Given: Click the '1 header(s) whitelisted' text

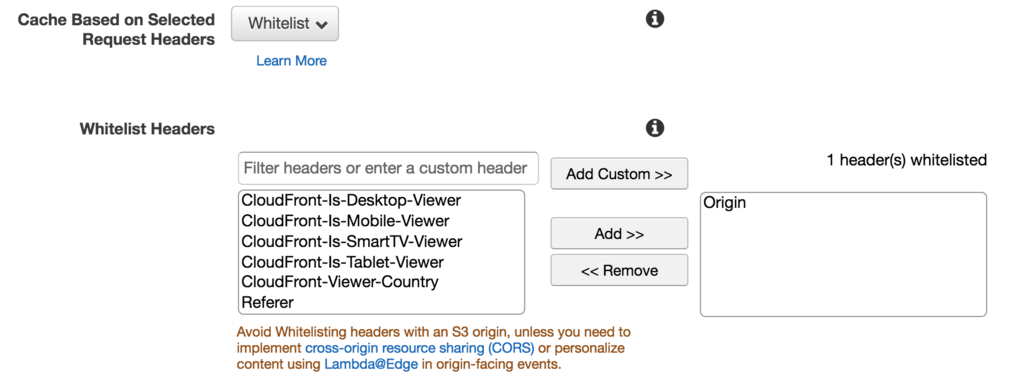Looking at the screenshot, I should 906,160.
